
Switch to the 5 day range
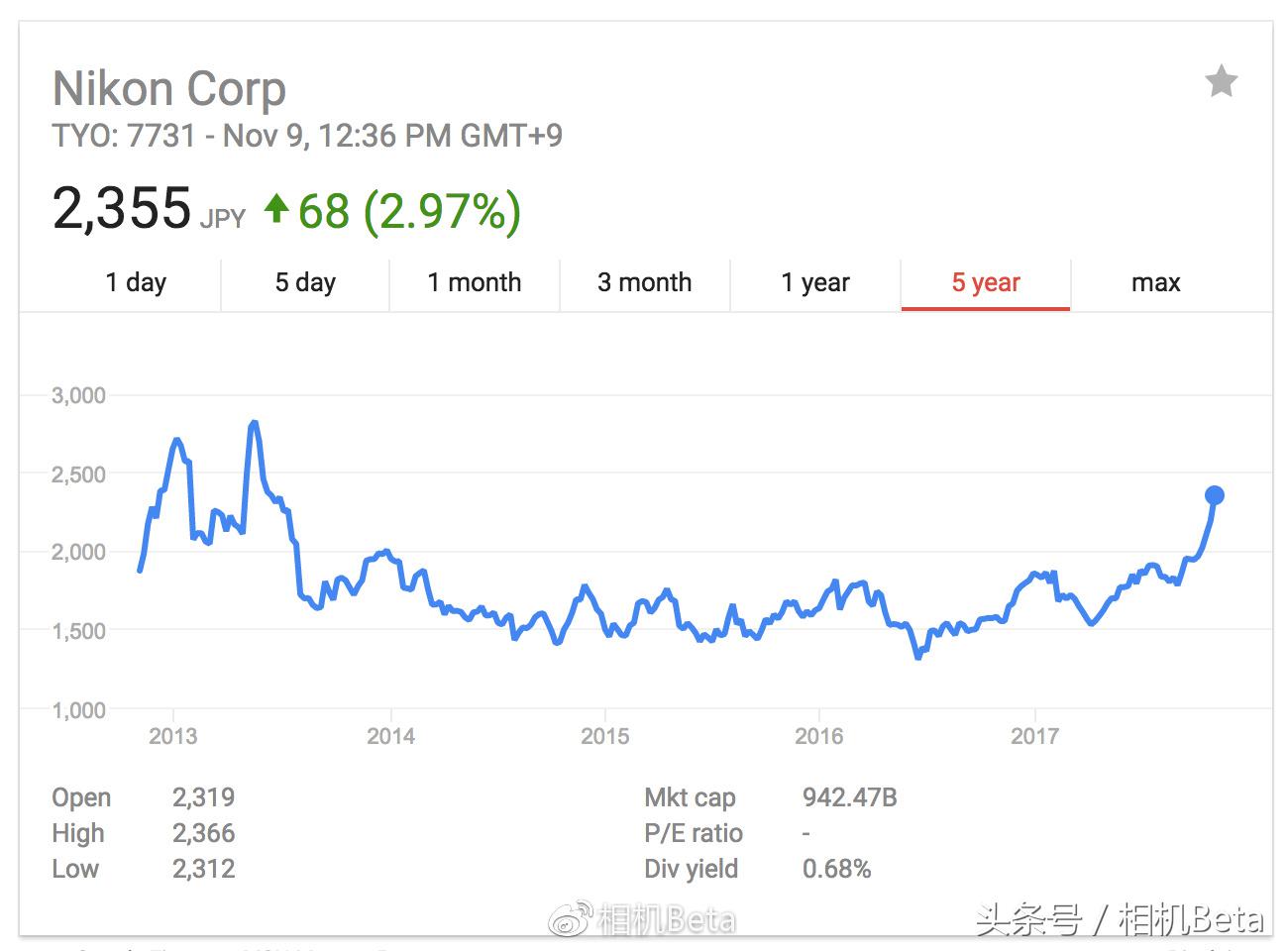(305, 282)
